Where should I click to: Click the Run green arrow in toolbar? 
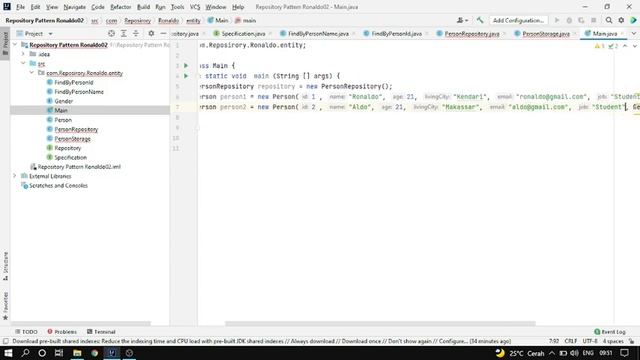click(557, 20)
